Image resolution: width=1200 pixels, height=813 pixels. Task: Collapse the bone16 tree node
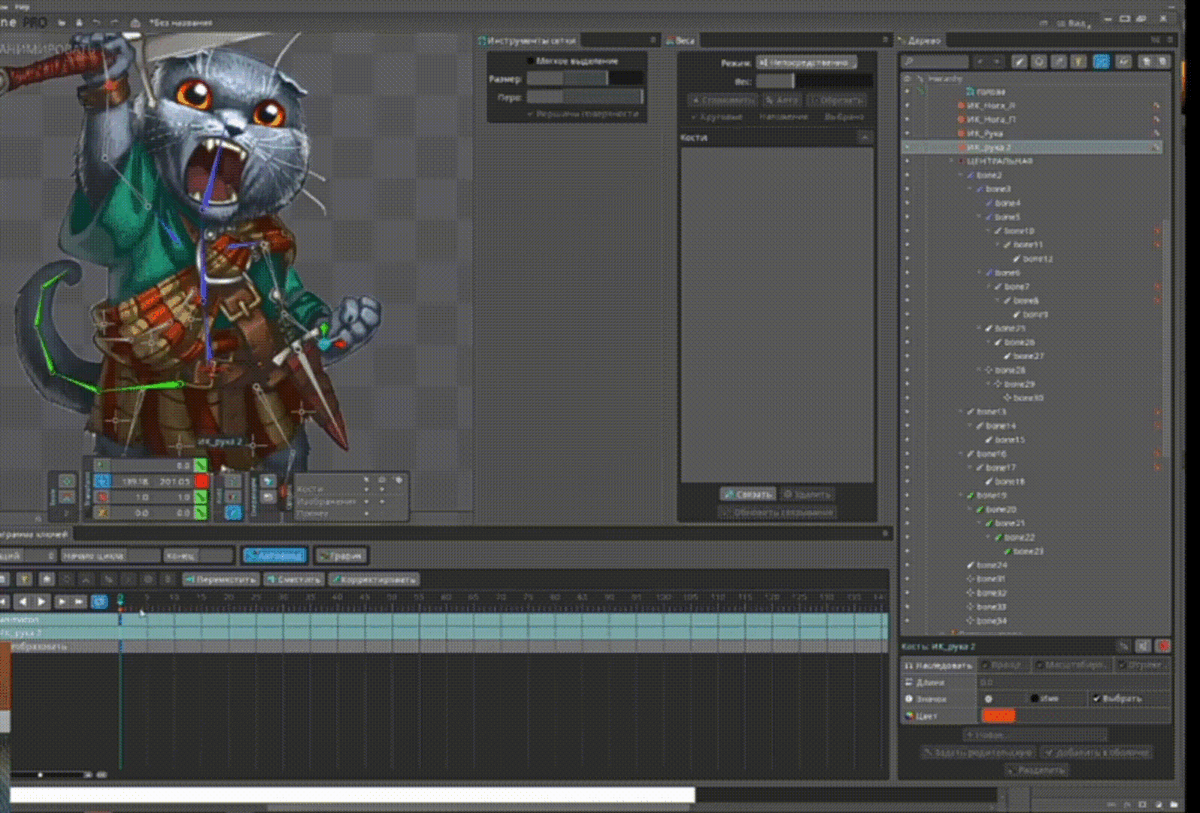click(x=961, y=453)
